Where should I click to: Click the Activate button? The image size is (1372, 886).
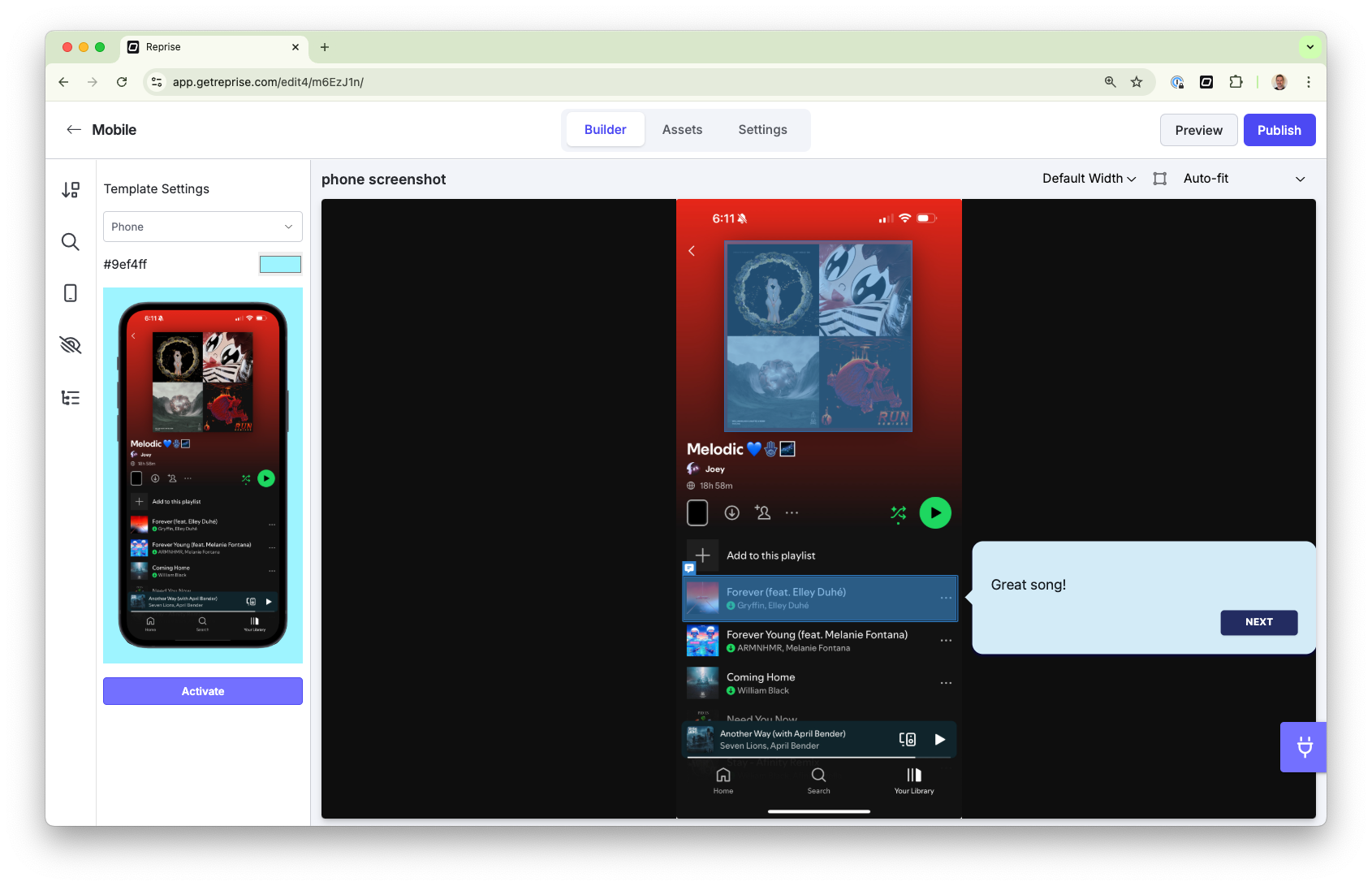(x=203, y=691)
